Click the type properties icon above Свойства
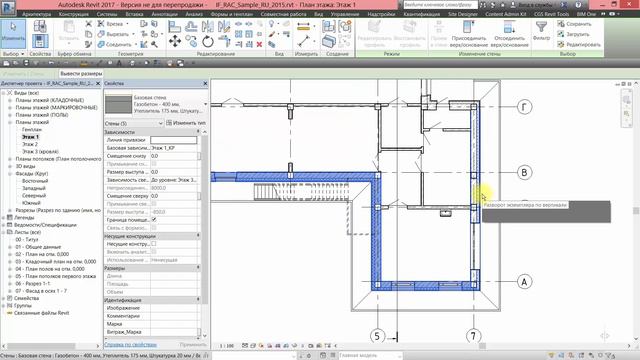The height and width of the screenshot is (360, 640). tap(40, 27)
